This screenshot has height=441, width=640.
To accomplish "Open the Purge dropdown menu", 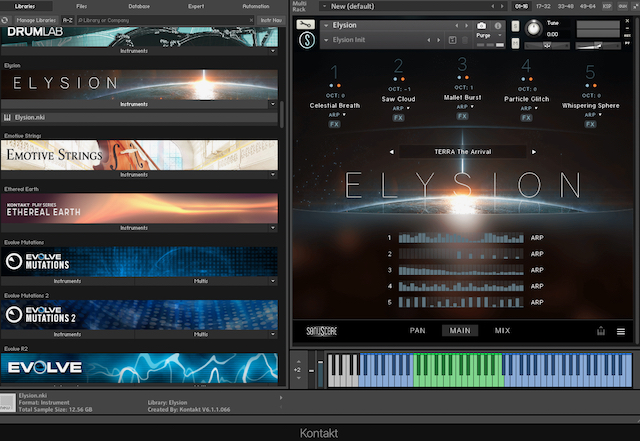I will point(489,36).
